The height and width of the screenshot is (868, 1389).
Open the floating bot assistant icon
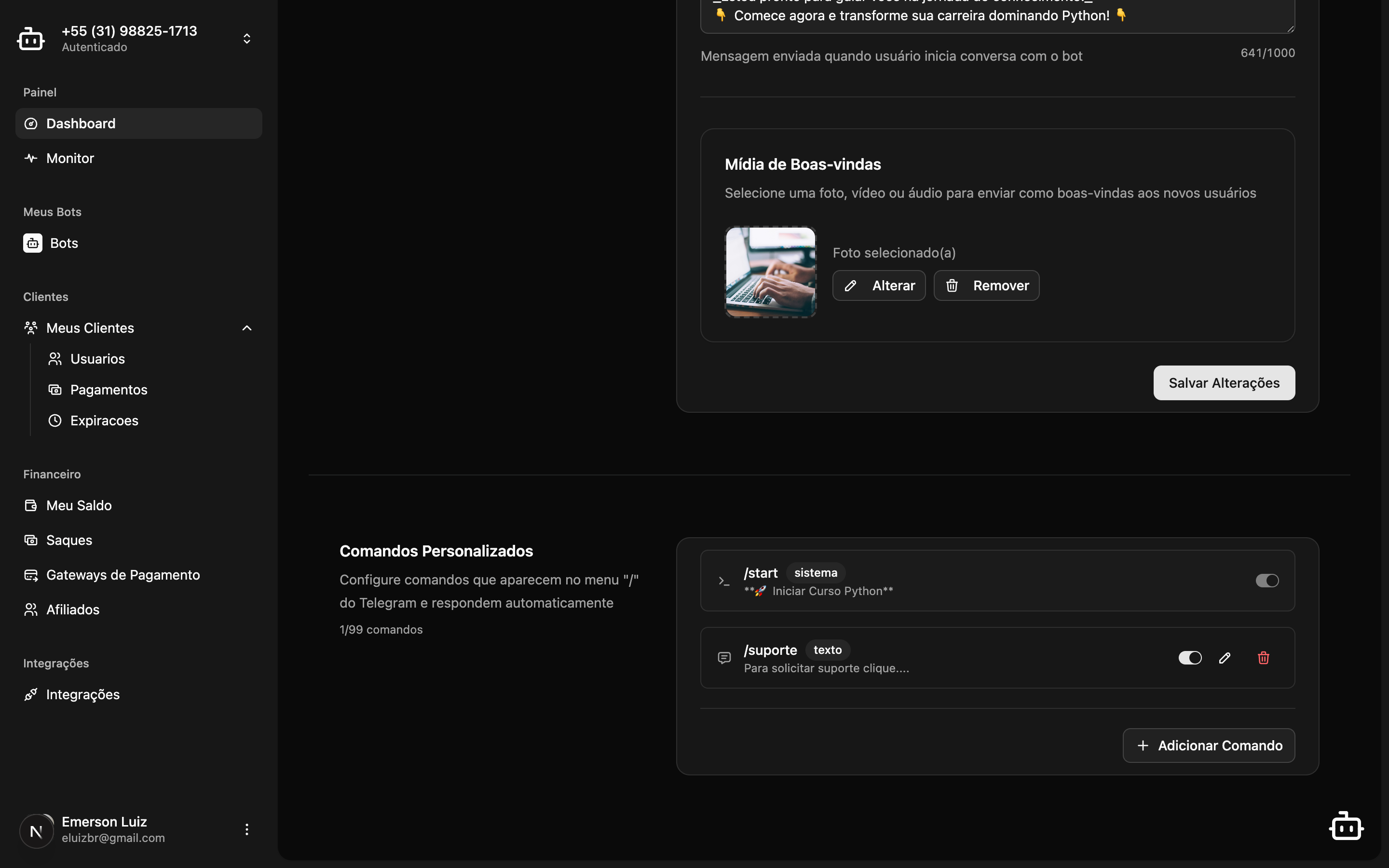(1347, 826)
